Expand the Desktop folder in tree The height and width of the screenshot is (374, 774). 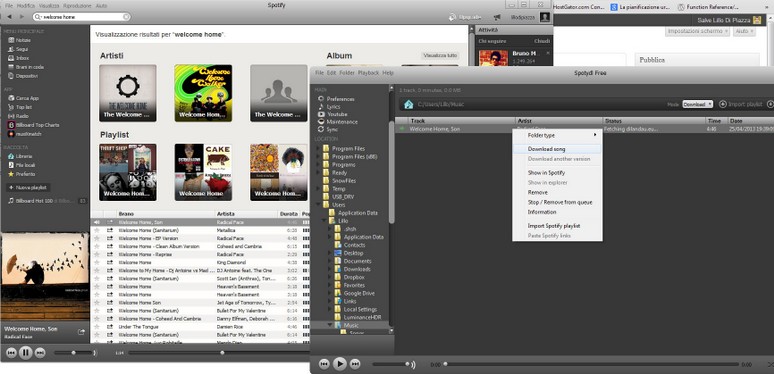(x=330, y=253)
